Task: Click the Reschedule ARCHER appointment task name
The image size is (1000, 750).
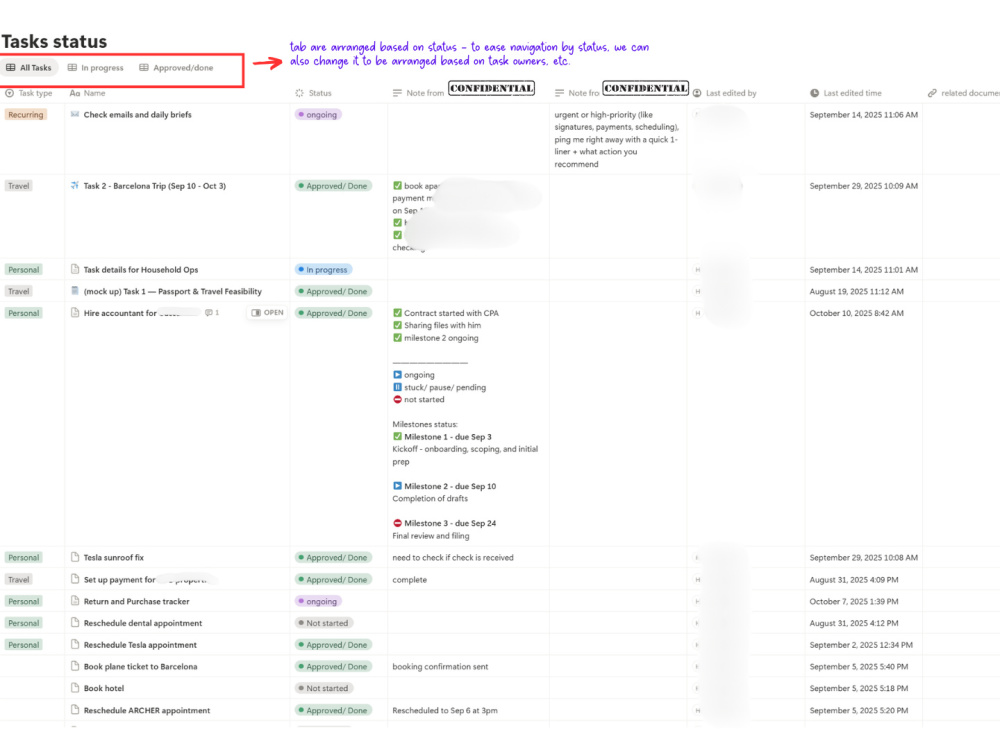Action: [x=147, y=710]
